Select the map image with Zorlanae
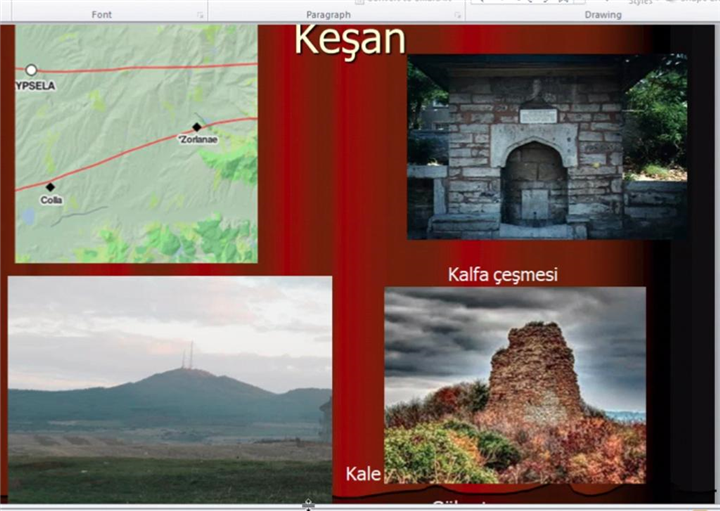Viewport: 720px width, 511px height. click(x=136, y=143)
